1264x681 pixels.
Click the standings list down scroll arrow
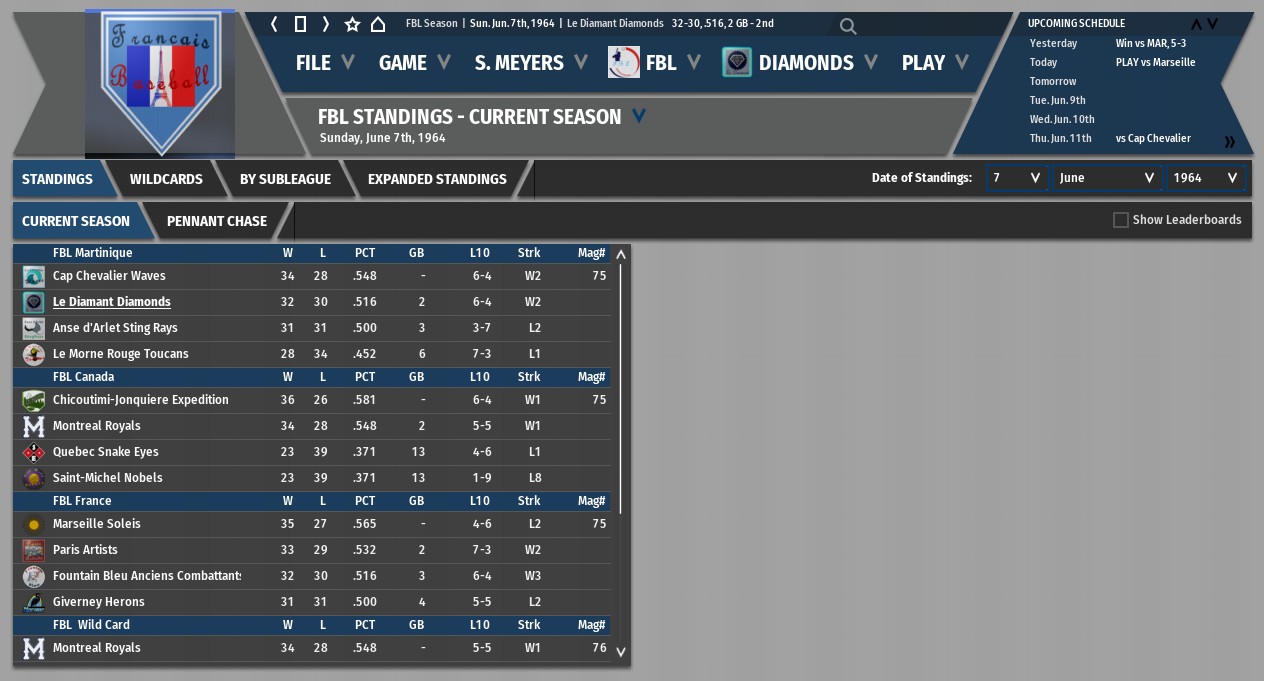pyautogui.click(x=620, y=652)
